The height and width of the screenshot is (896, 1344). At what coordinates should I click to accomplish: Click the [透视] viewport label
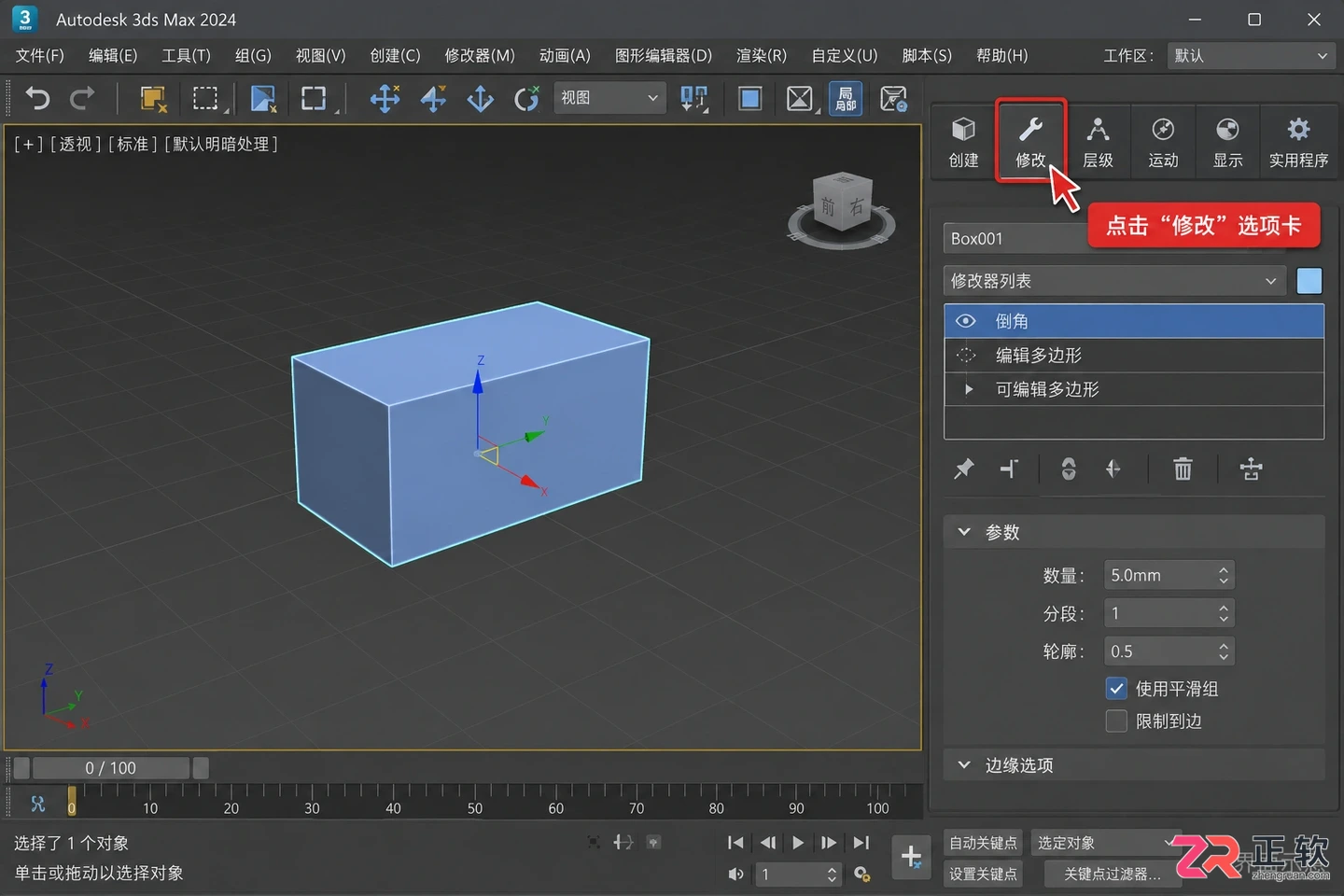click(x=75, y=145)
